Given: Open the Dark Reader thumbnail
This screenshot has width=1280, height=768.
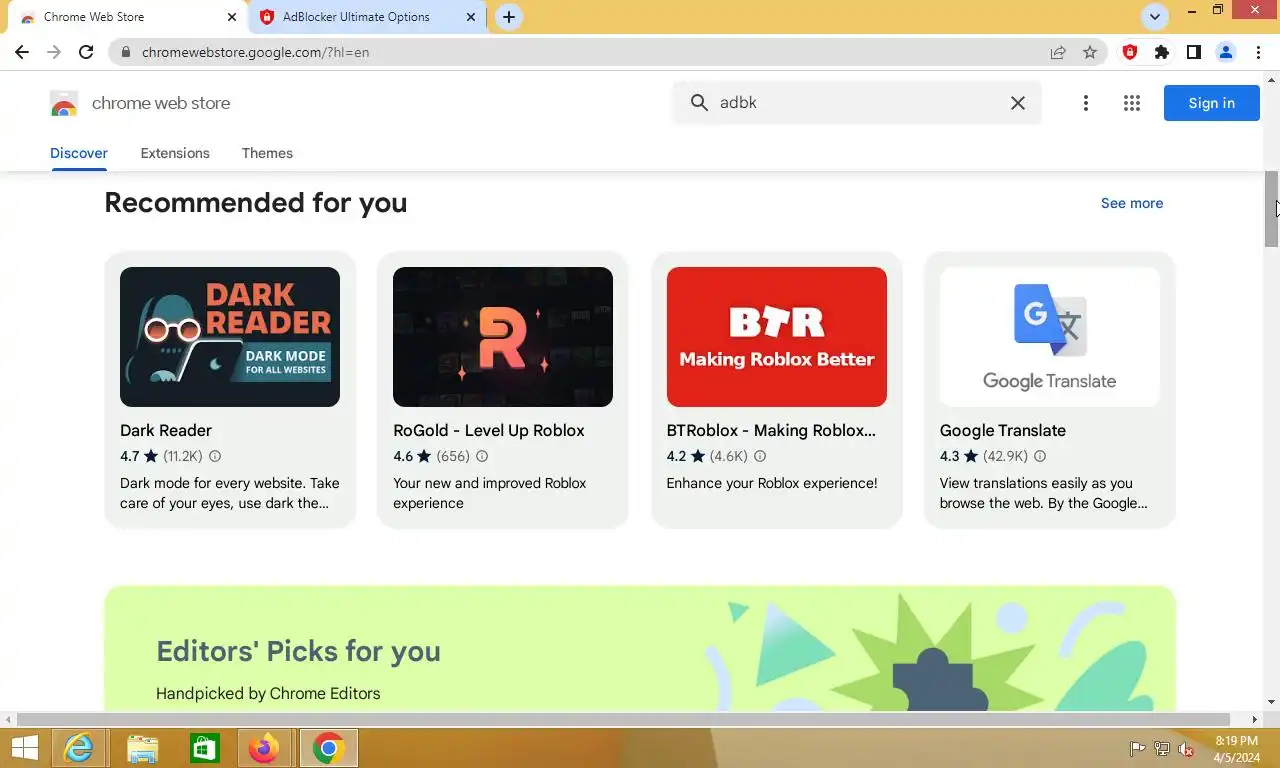Looking at the screenshot, I should 230,337.
